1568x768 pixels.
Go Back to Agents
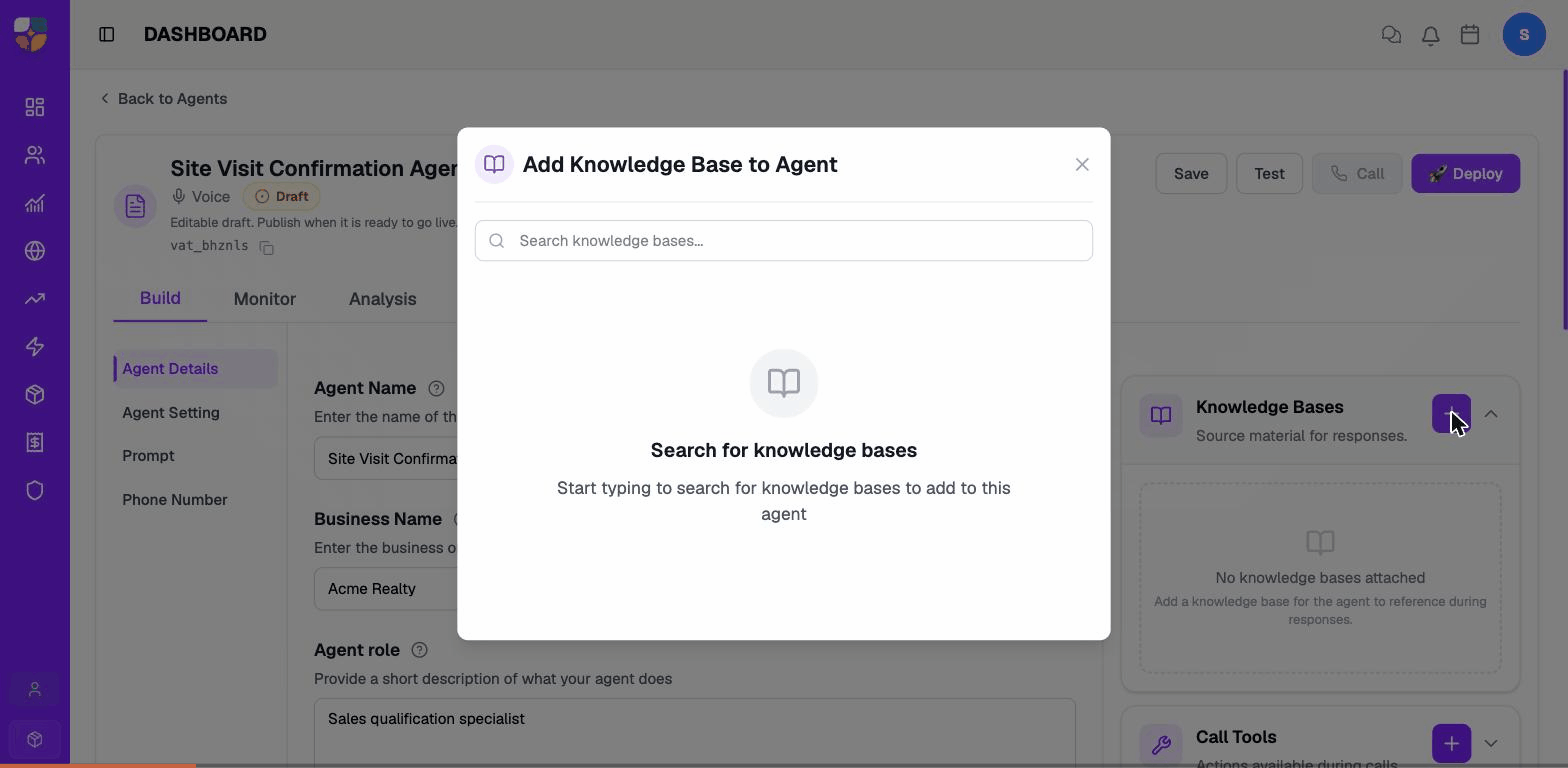(163, 99)
